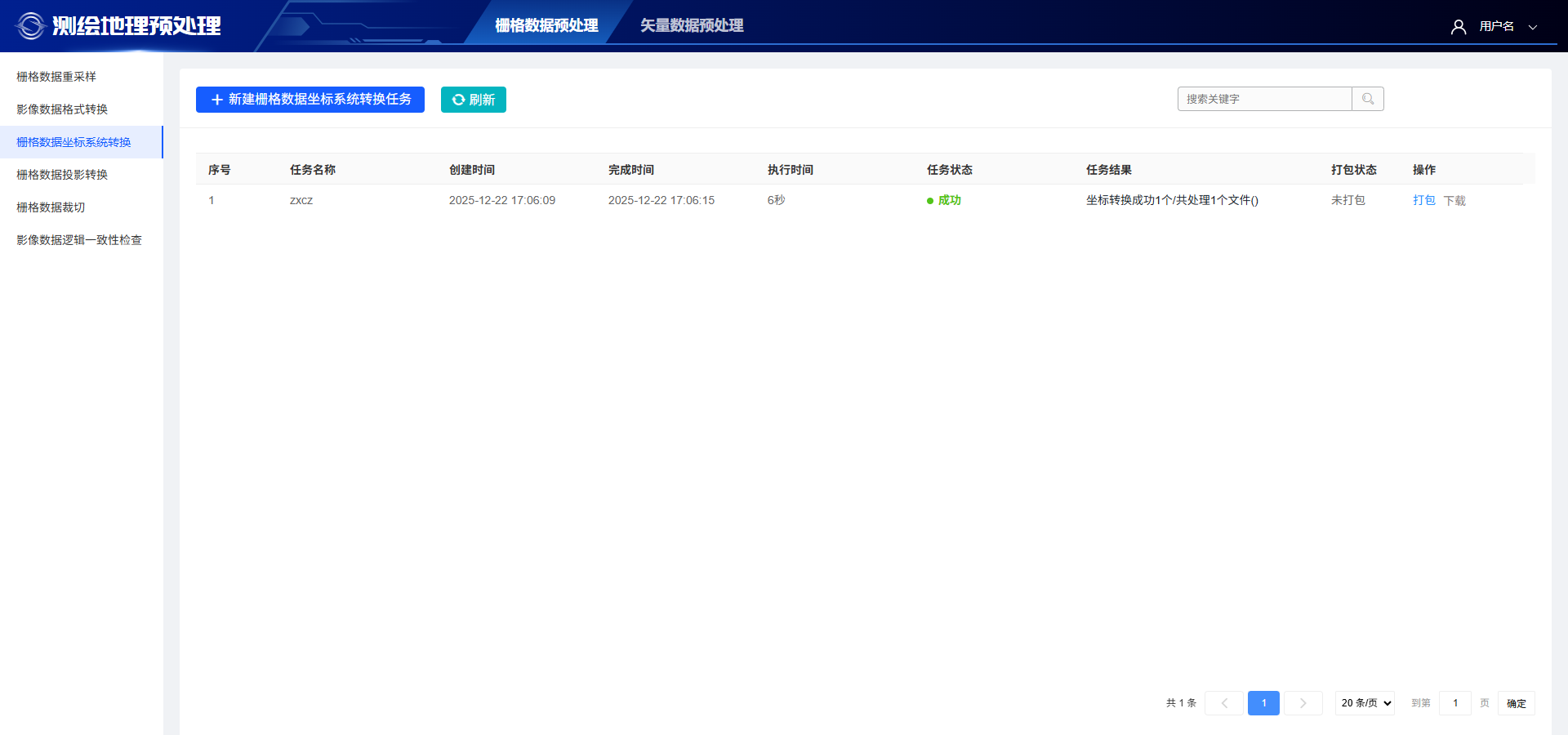
Task: Open 影像数据逻辑一致性检查 sidebar item
Action: [79, 240]
